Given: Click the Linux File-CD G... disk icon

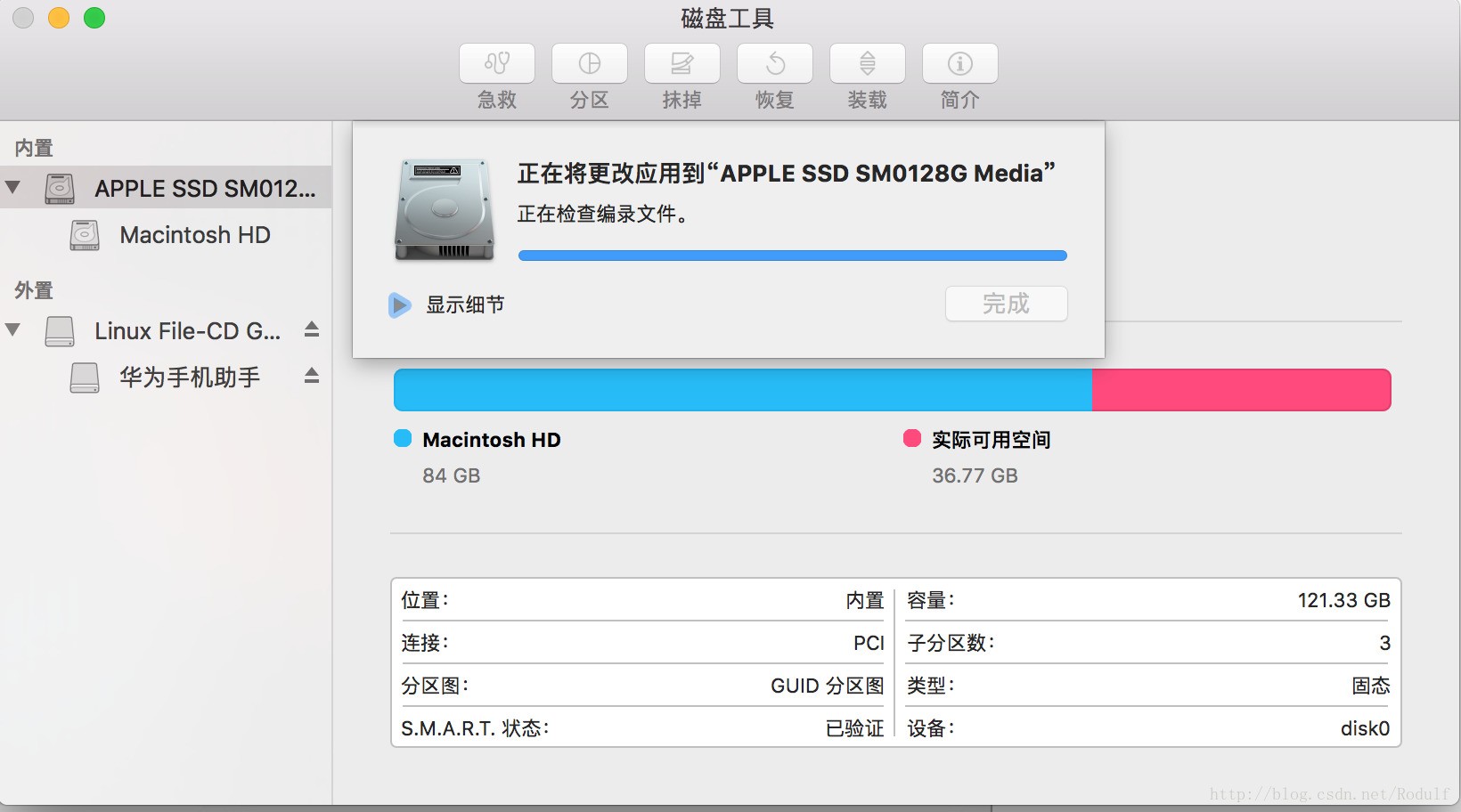Looking at the screenshot, I should click(x=60, y=331).
